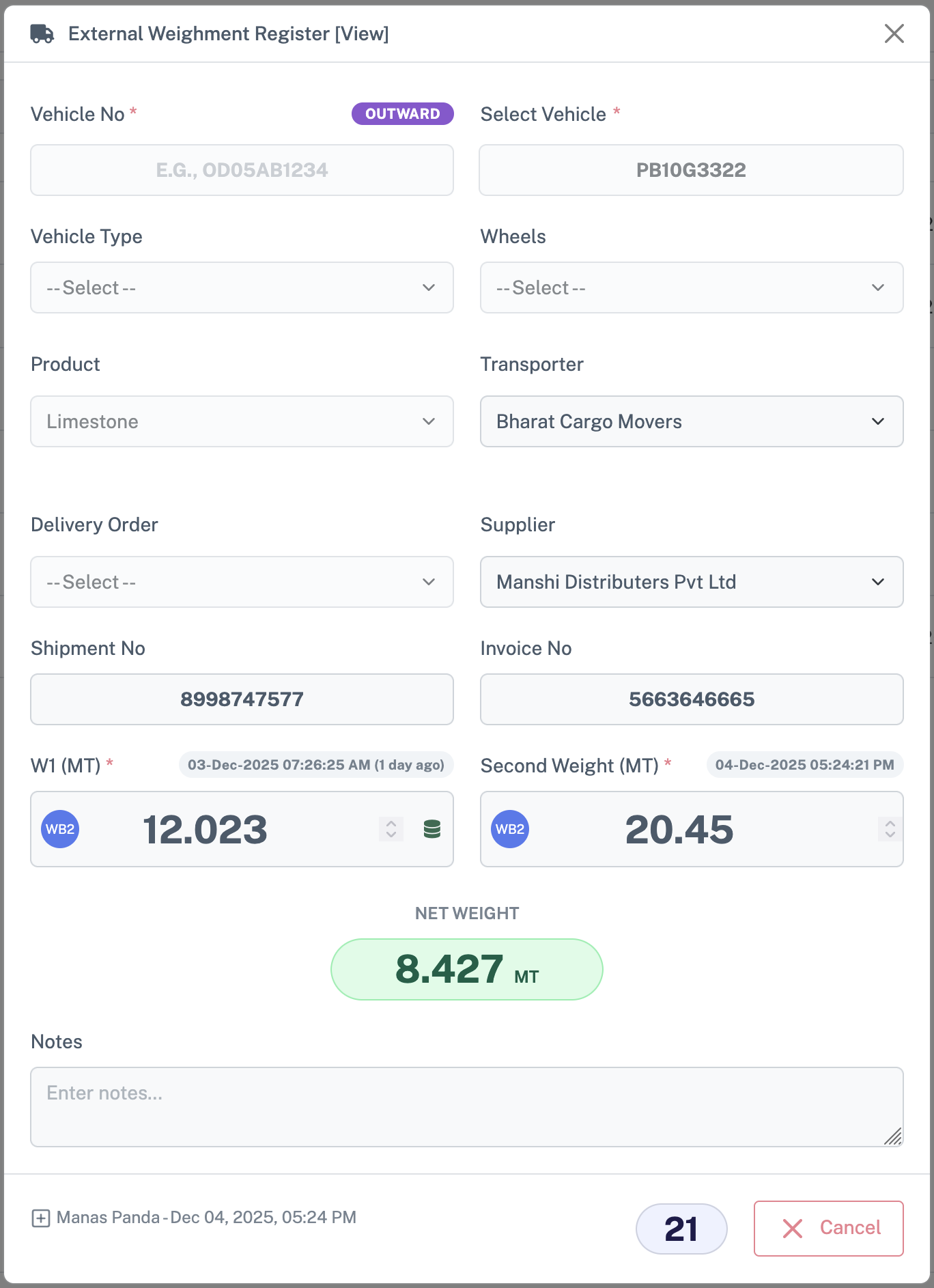
Task: Click the OUTWARD badge
Action: click(402, 114)
